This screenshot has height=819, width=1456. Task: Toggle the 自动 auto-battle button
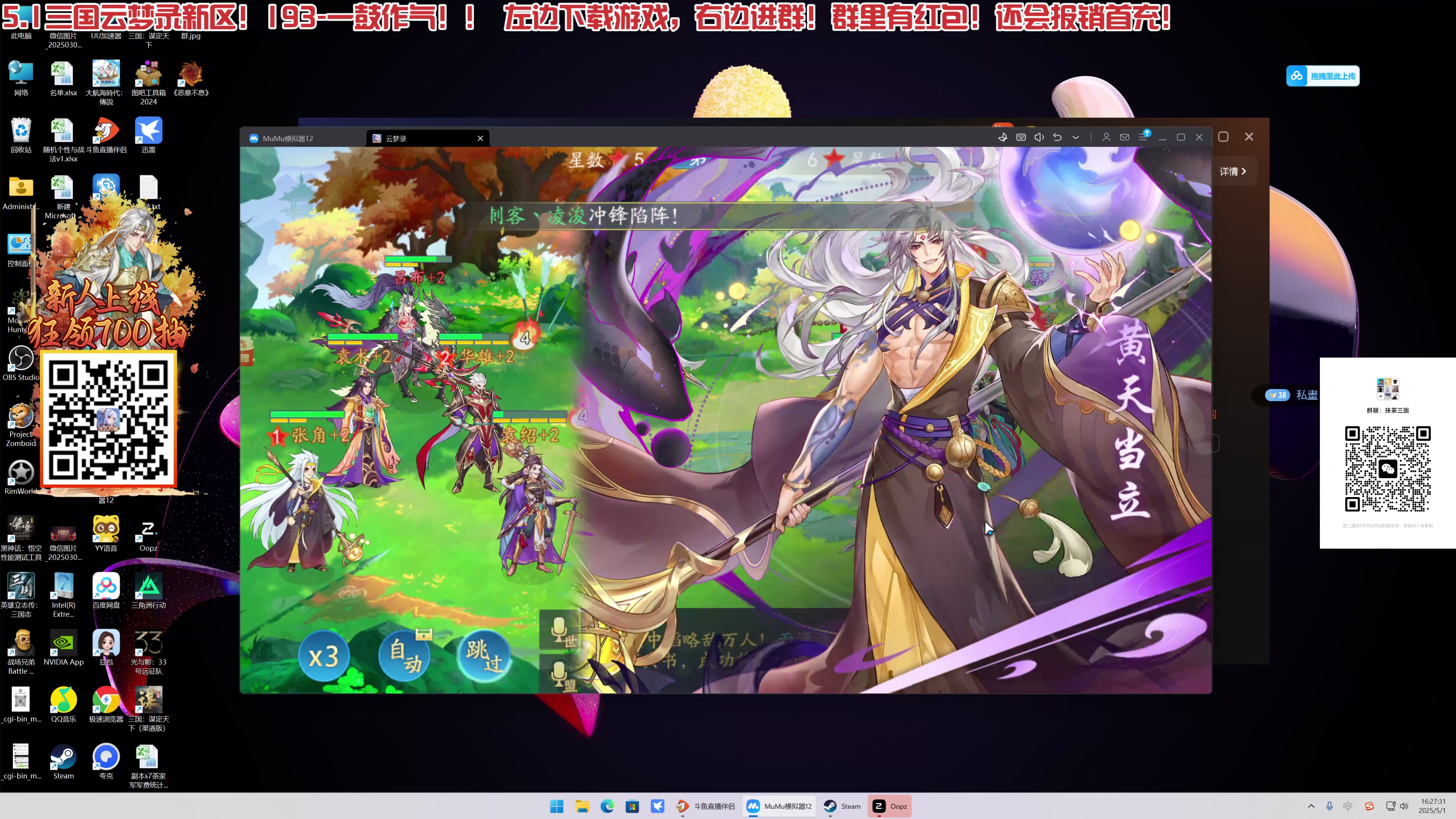tap(405, 657)
